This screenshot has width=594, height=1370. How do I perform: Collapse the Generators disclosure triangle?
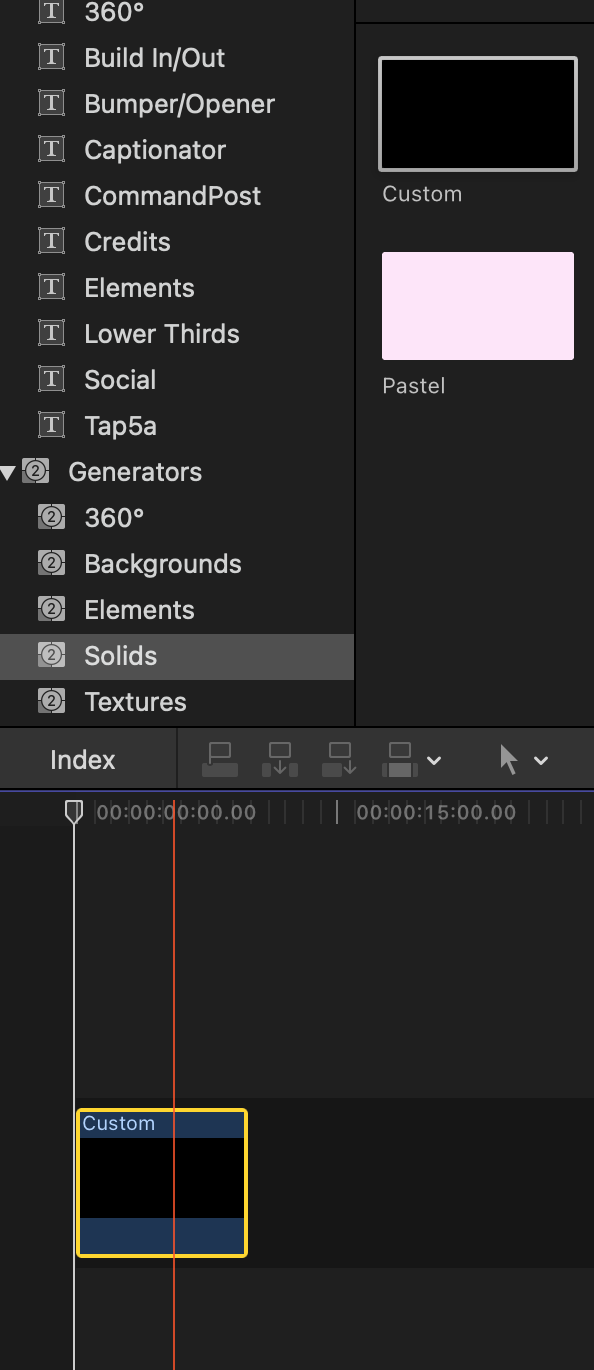pyautogui.click(x=8, y=472)
